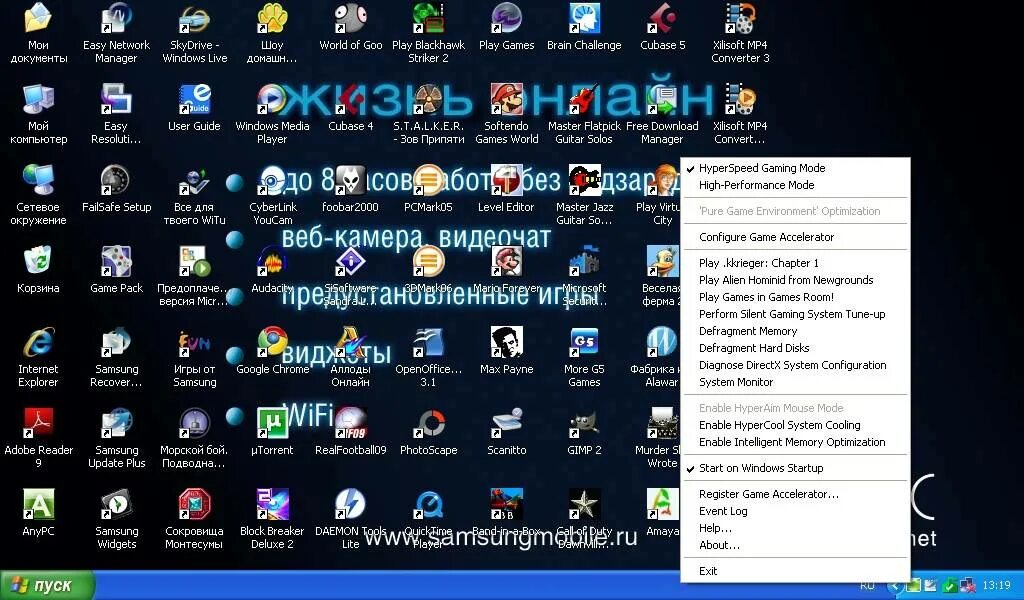Select the FailSafe Setup icon

coord(116,181)
